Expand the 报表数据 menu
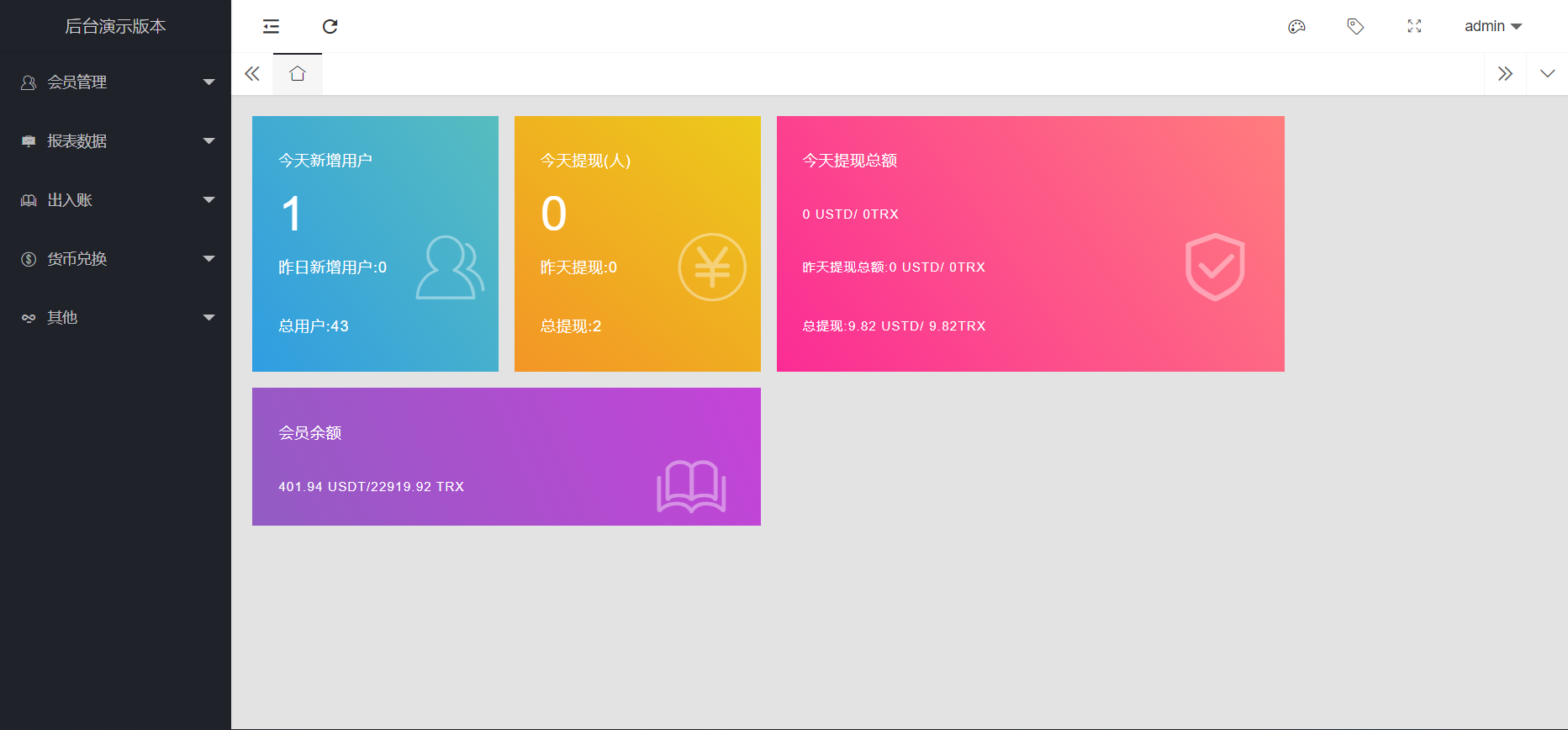Image resolution: width=1568 pixels, height=730 pixels. (x=116, y=141)
